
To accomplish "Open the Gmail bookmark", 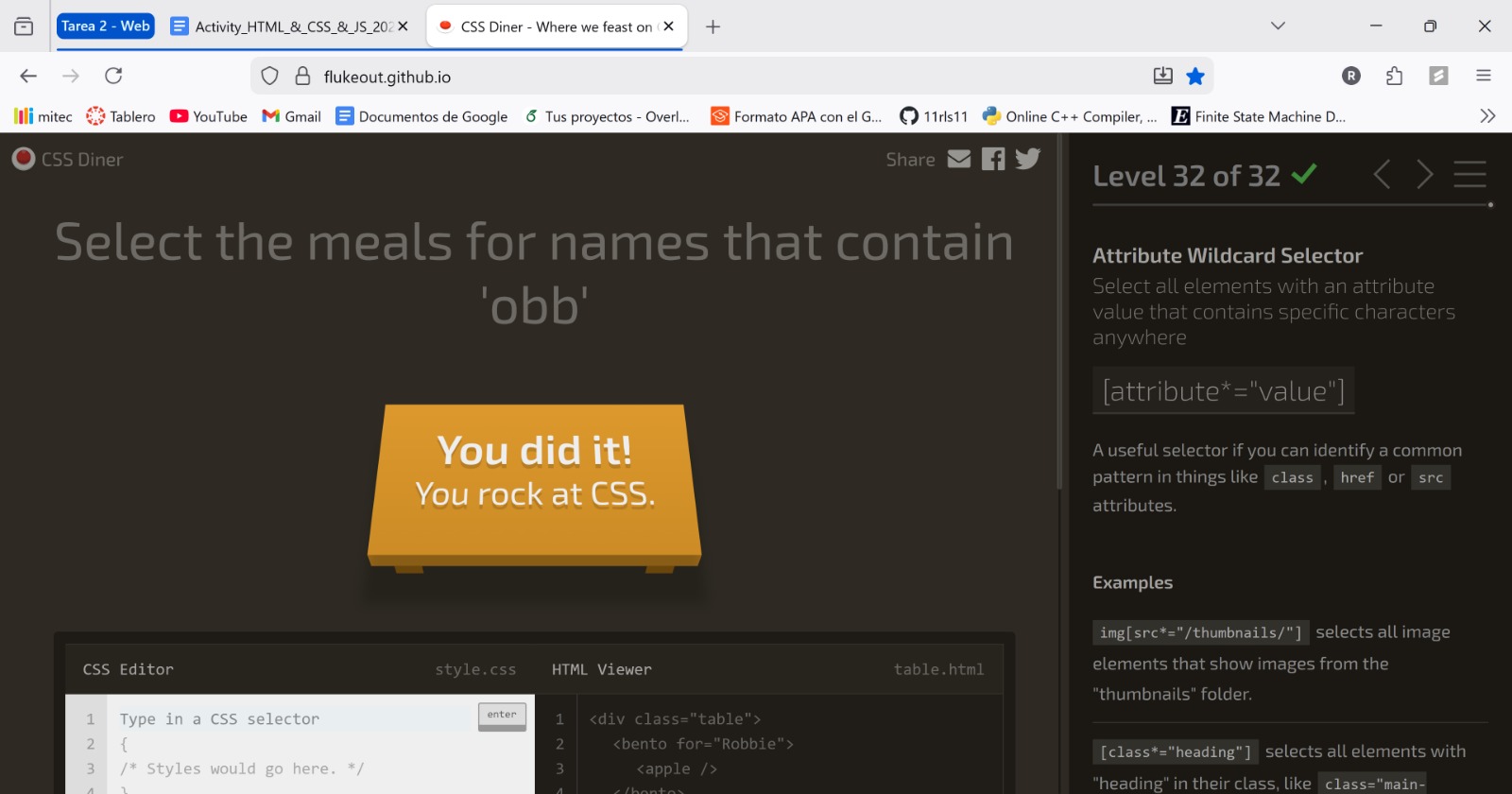I will click(292, 116).
